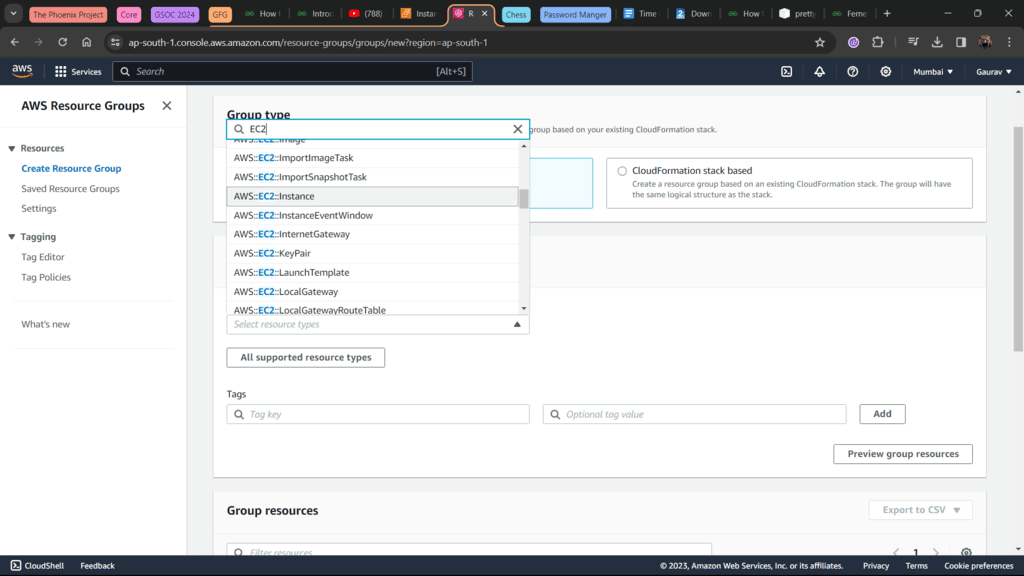Choose AWS::EC2::ImportImageTask option

372,158
